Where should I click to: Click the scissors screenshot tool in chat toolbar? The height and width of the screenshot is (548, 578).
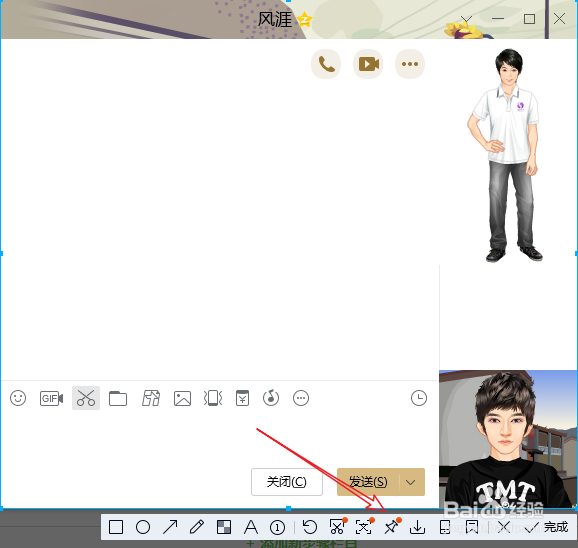(x=86, y=398)
